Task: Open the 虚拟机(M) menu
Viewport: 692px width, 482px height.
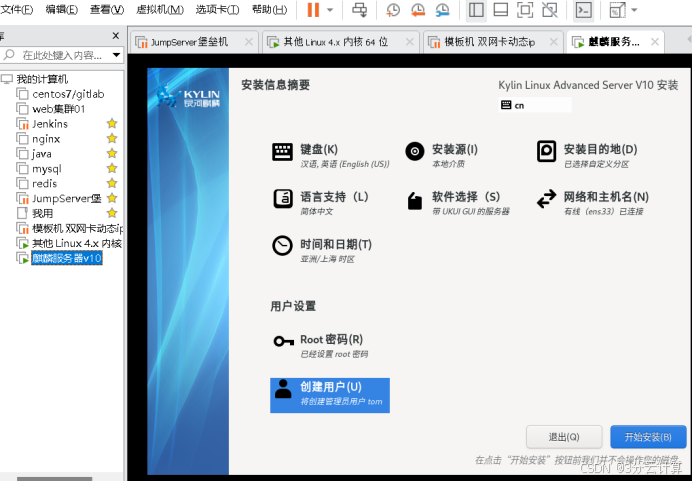Action: point(159,10)
